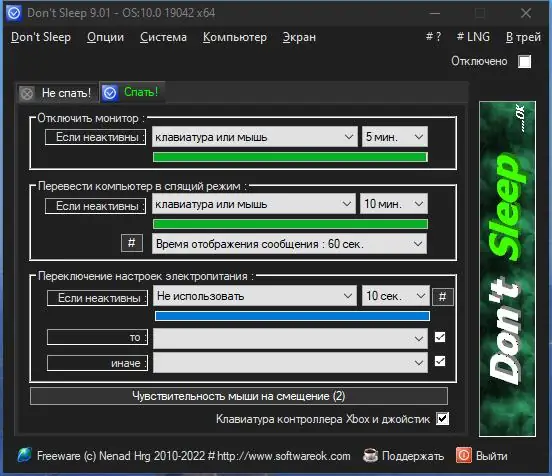Open the '10 мин.' timer dropdown
This screenshot has width=552, height=476.
pos(394,203)
